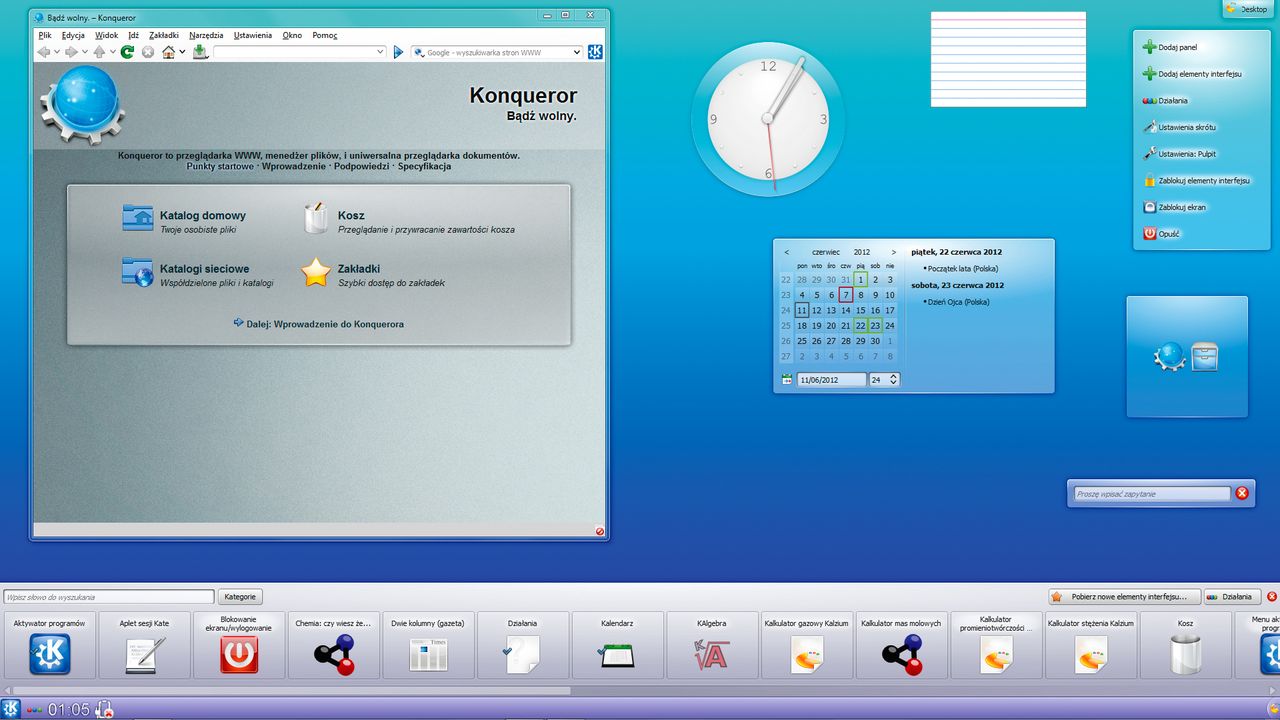Click the Proszę wpisać zapytanie search box
The height and width of the screenshot is (720, 1280).
[x=1152, y=494]
